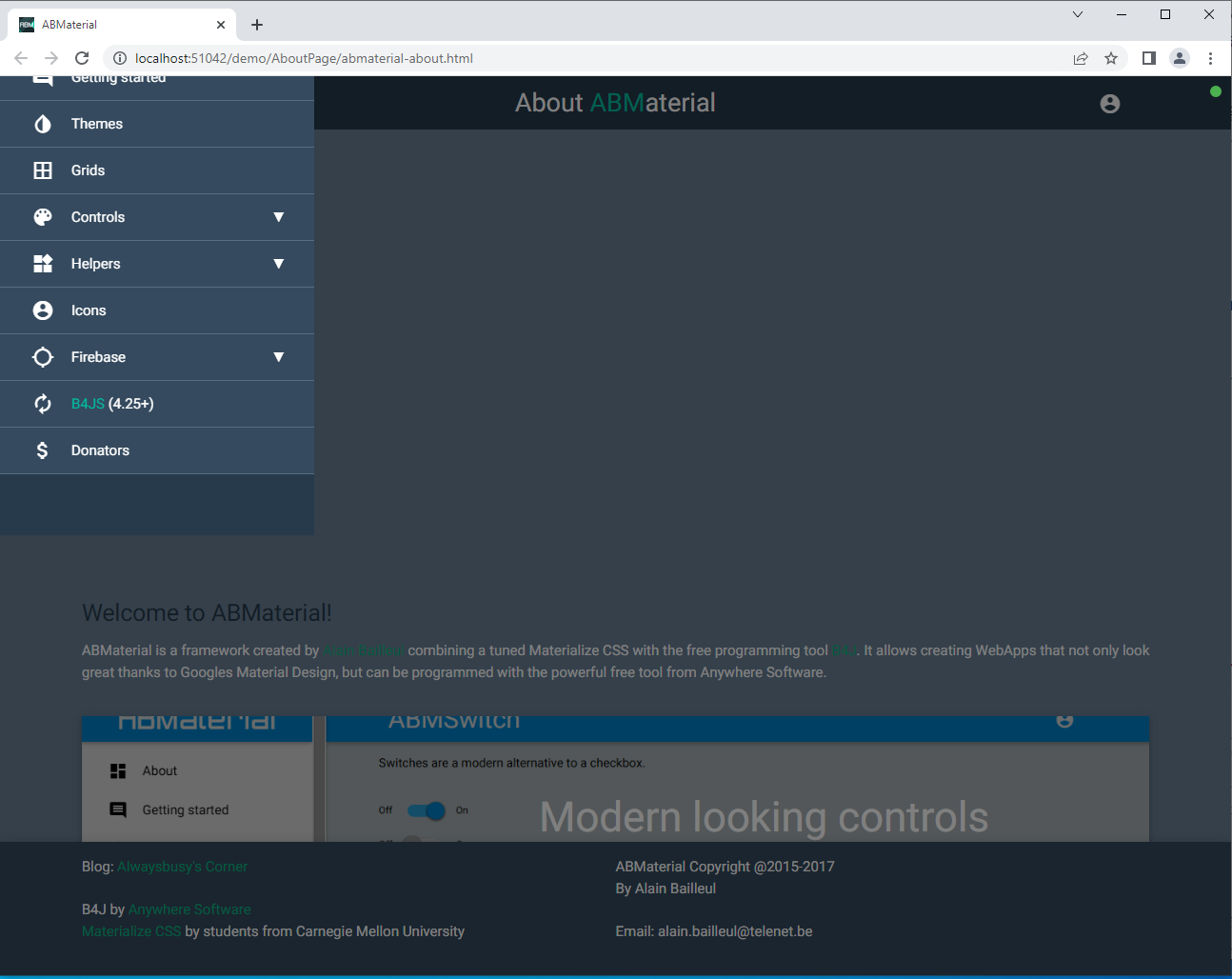Click the Grids icon in sidebar
Viewport: 1232px width, 979px height.
pyautogui.click(x=43, y=170)
